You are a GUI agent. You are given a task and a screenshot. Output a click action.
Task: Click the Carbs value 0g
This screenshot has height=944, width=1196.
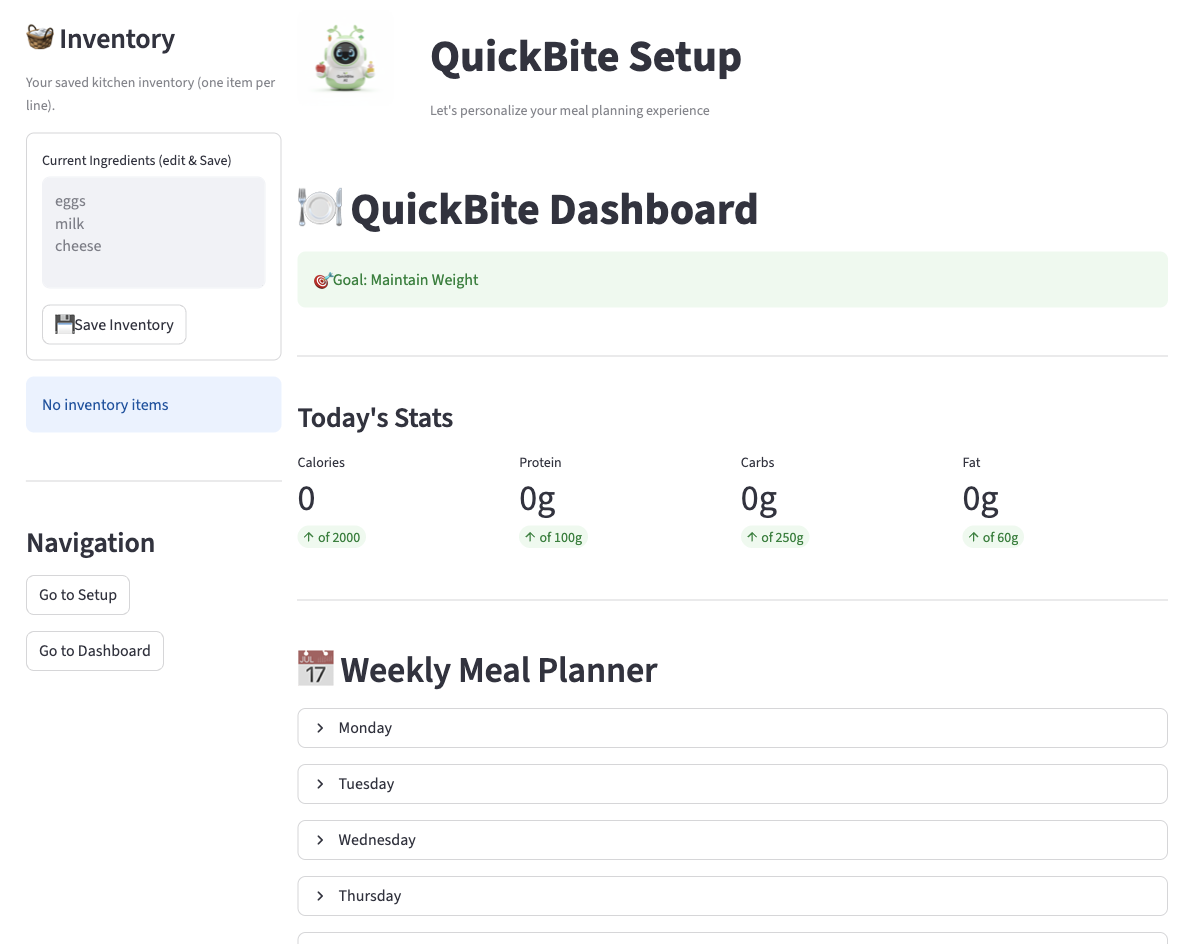pos(759,500)
